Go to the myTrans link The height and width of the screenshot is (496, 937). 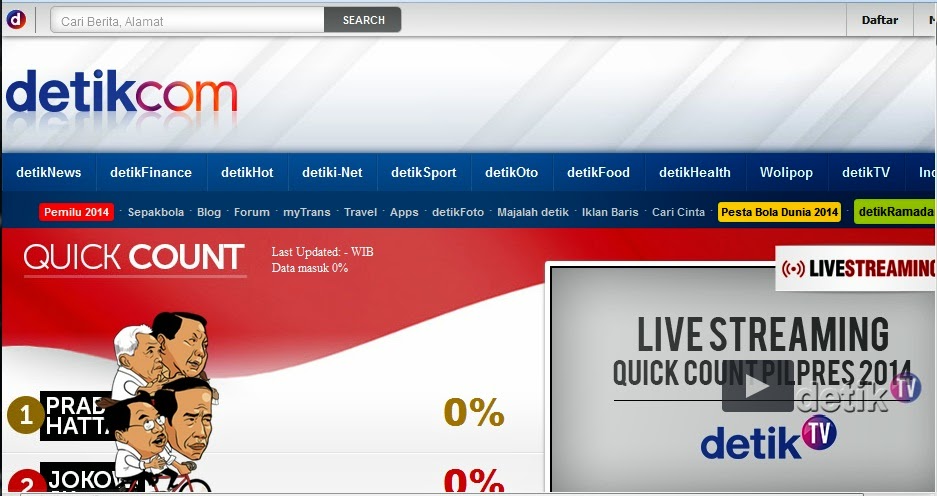coord(307,212)
